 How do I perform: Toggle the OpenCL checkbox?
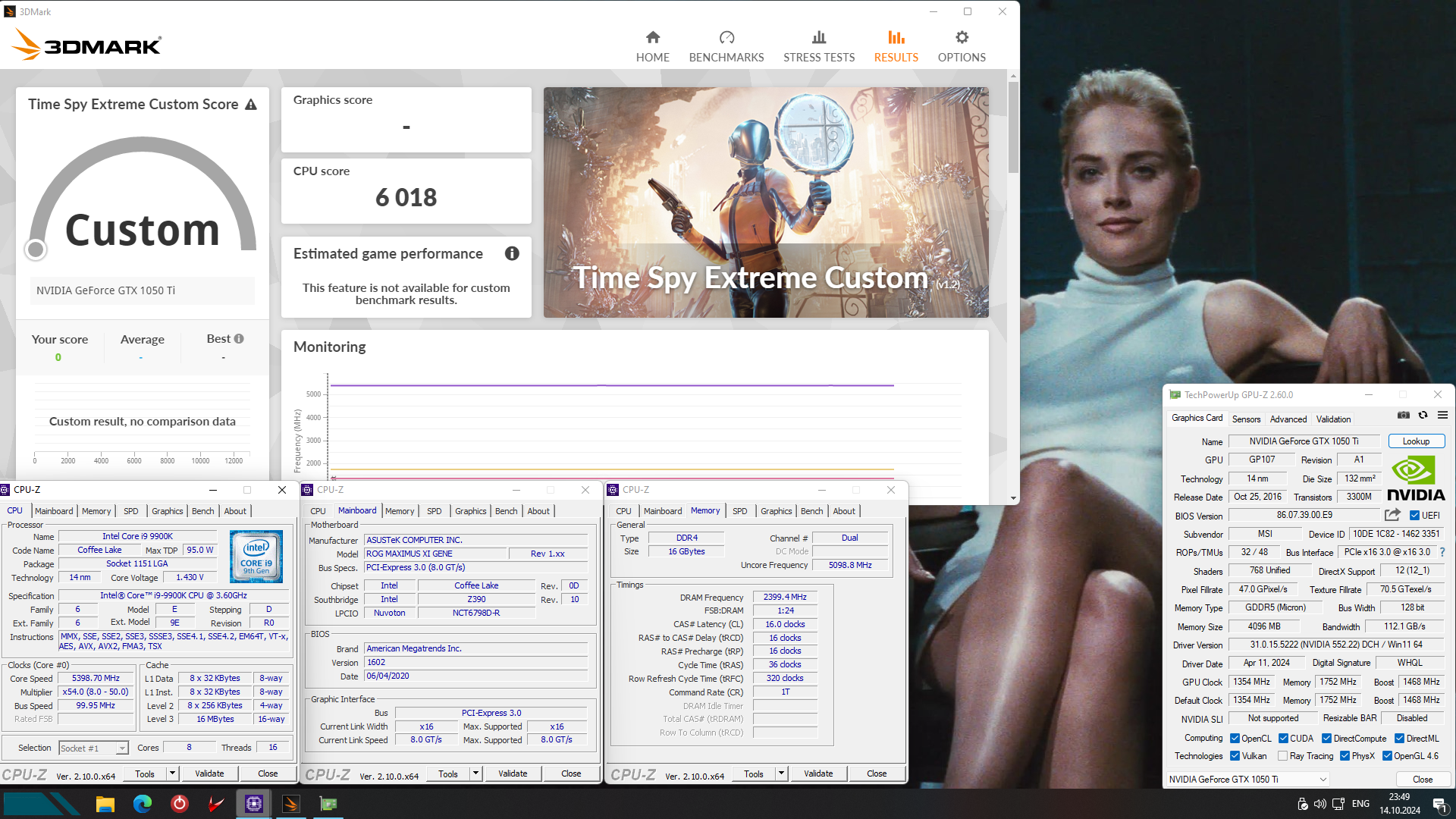tap(1235, 739)
